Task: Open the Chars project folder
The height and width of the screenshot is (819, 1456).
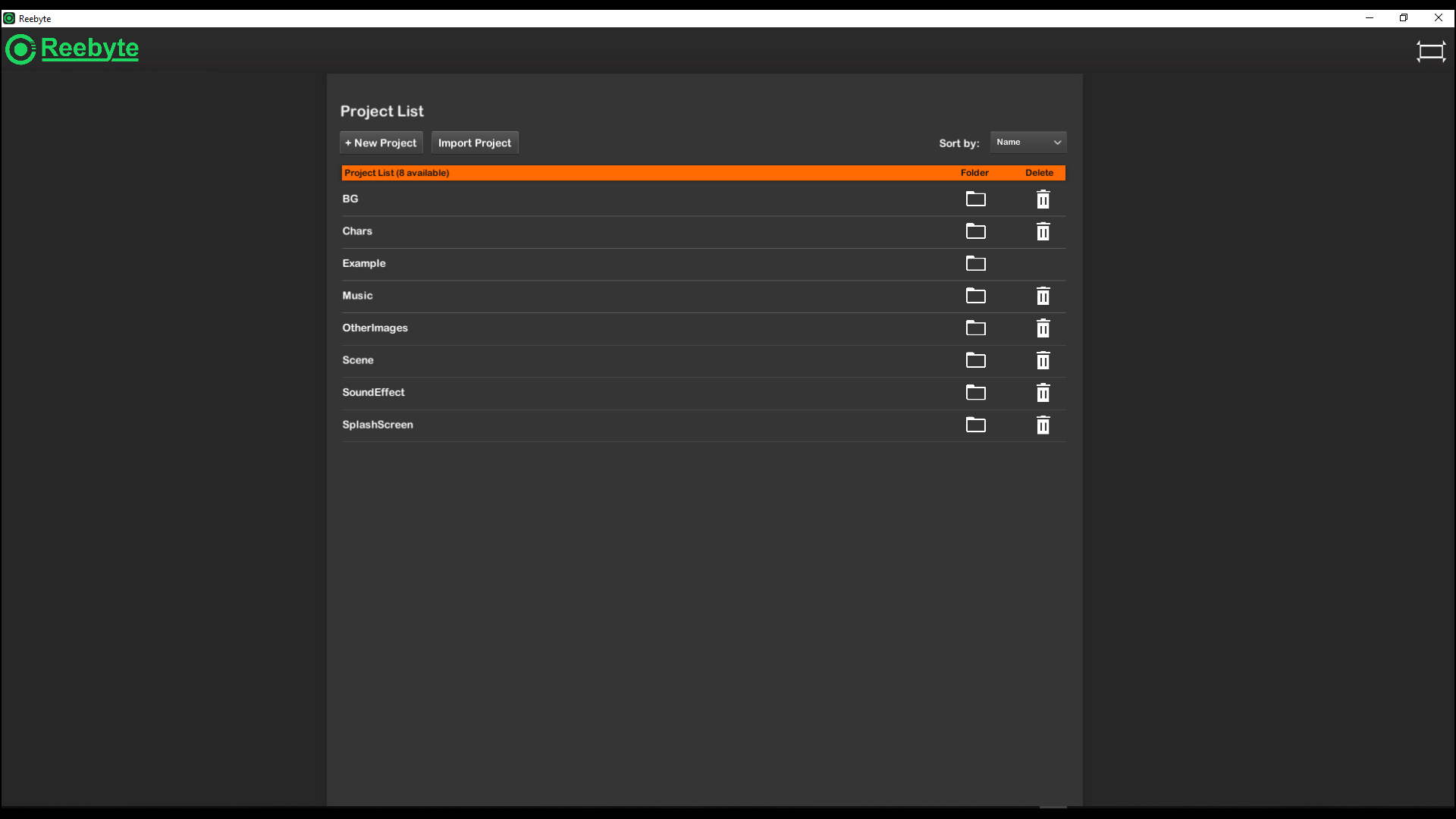Action: click(975, 231)
